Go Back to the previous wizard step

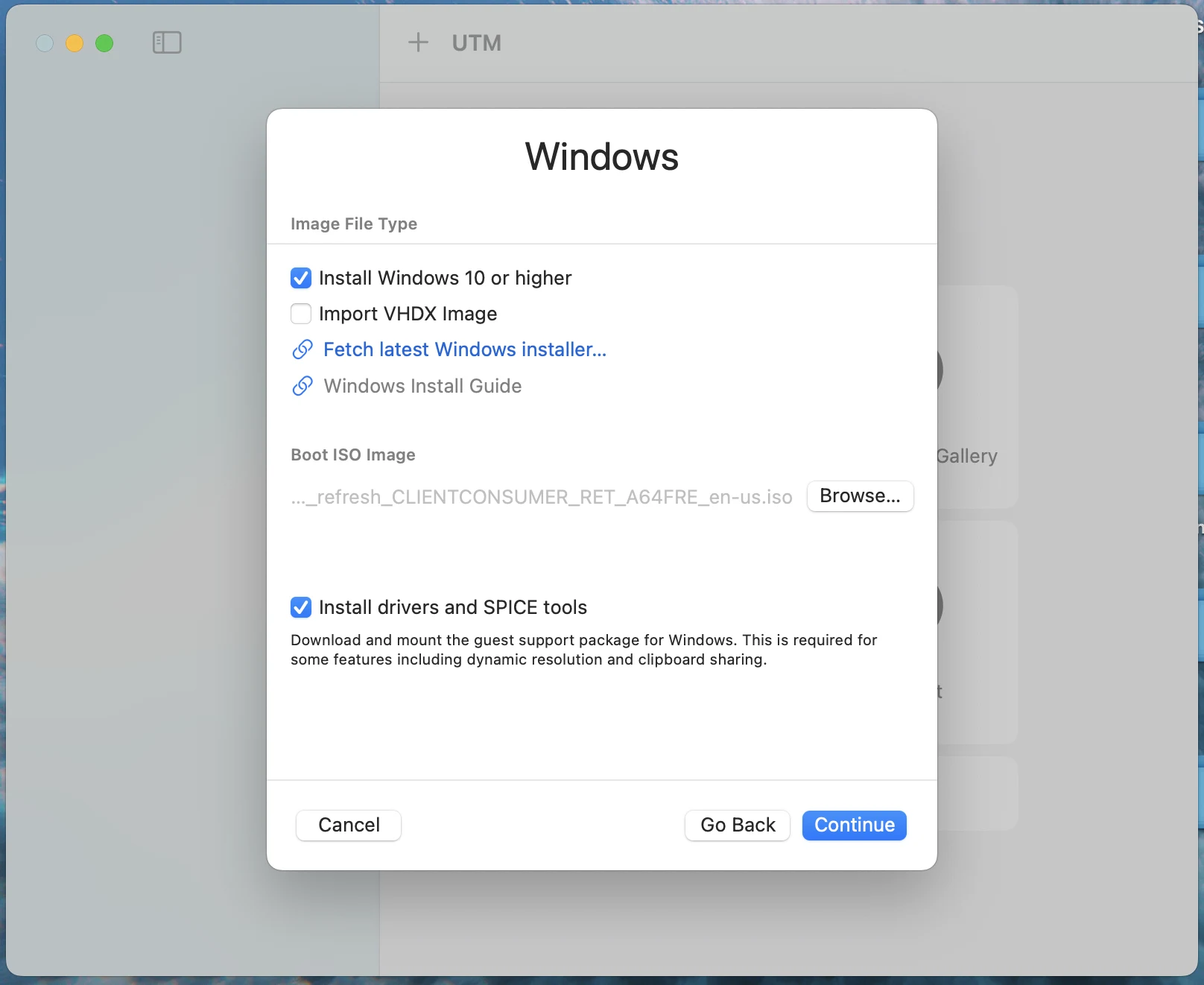738,825
